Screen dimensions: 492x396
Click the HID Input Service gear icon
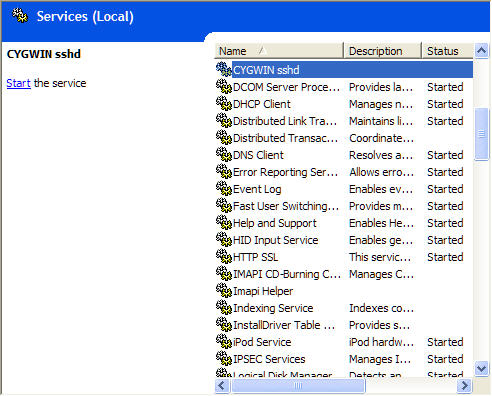pos(224,239)
